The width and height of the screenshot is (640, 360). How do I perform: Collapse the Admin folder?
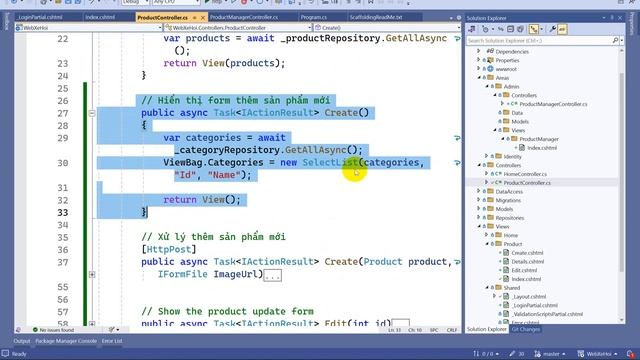(487, 87)
